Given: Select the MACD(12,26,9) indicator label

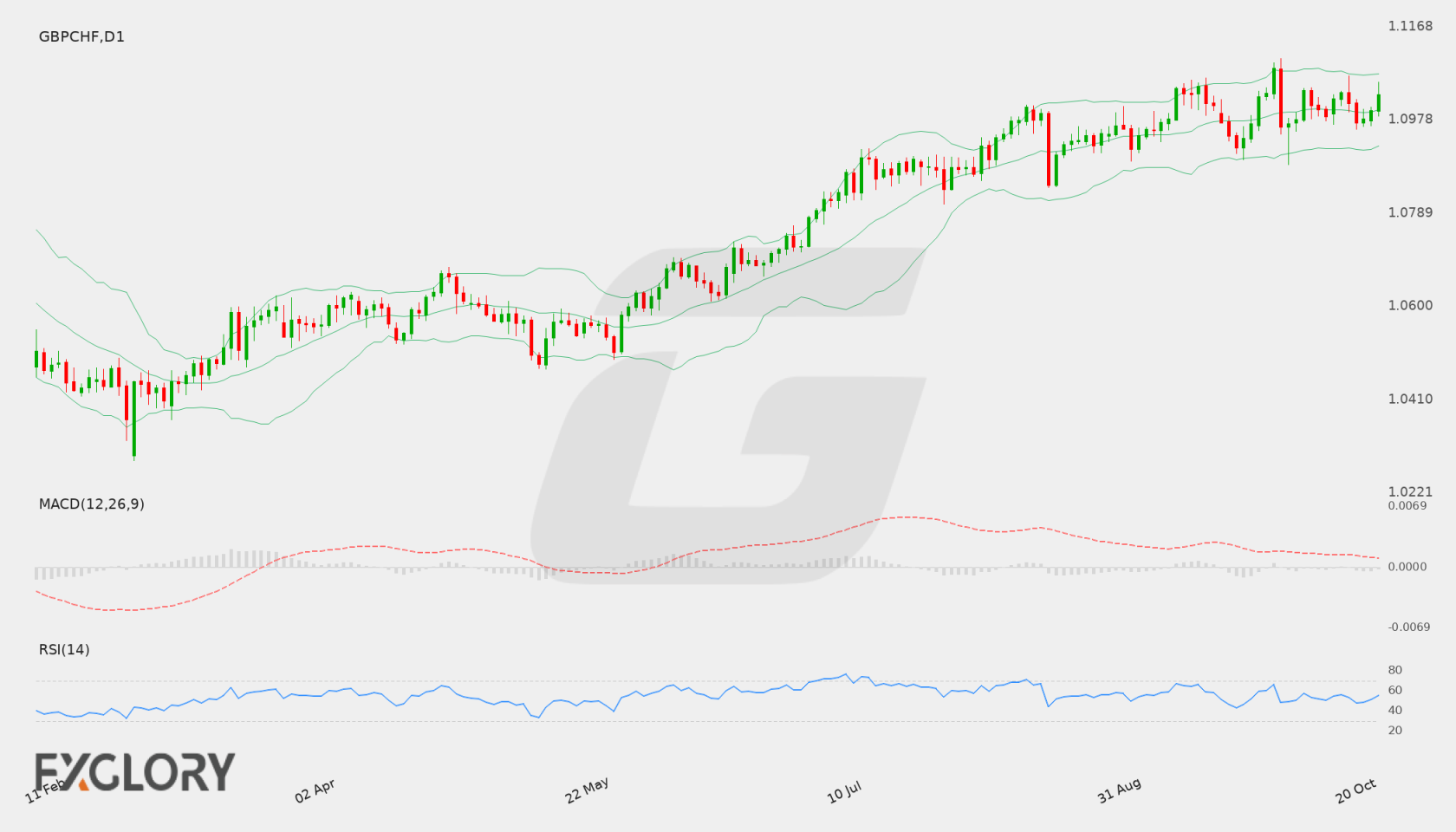Looking at the screenshot, I should pyautogui.click(x=92, y=504).
